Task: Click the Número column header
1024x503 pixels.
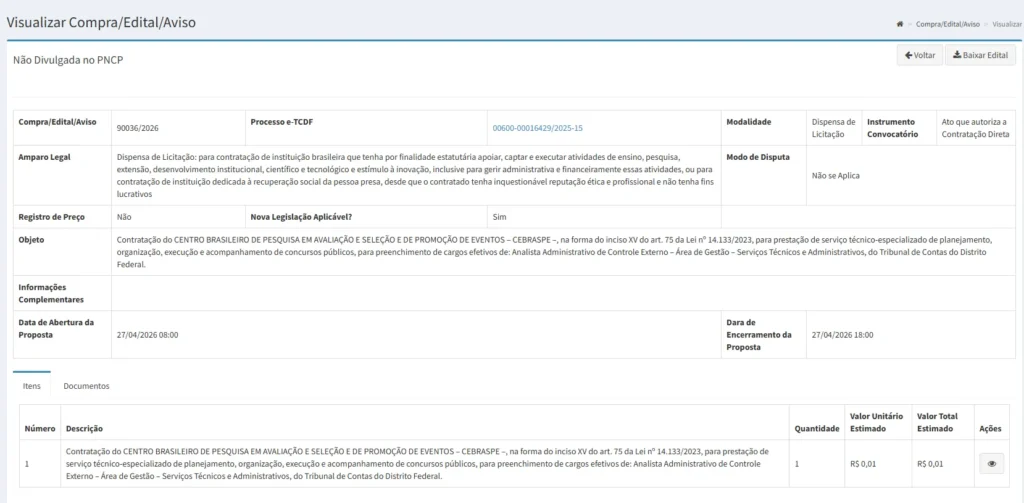Action: (x=40, y=429)
